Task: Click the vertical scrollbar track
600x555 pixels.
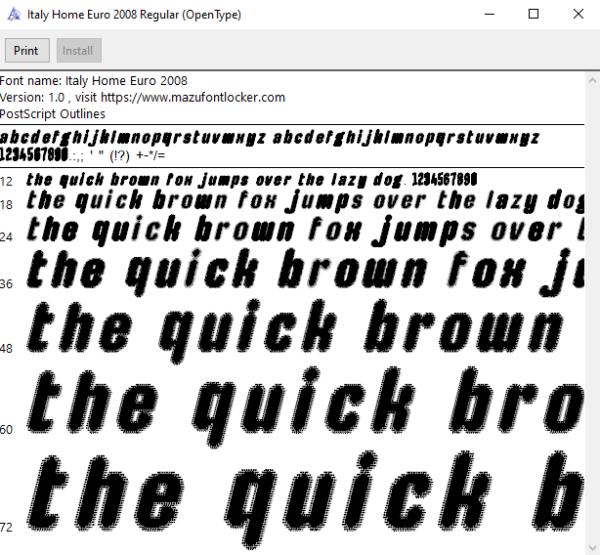Action: point(592,314)
